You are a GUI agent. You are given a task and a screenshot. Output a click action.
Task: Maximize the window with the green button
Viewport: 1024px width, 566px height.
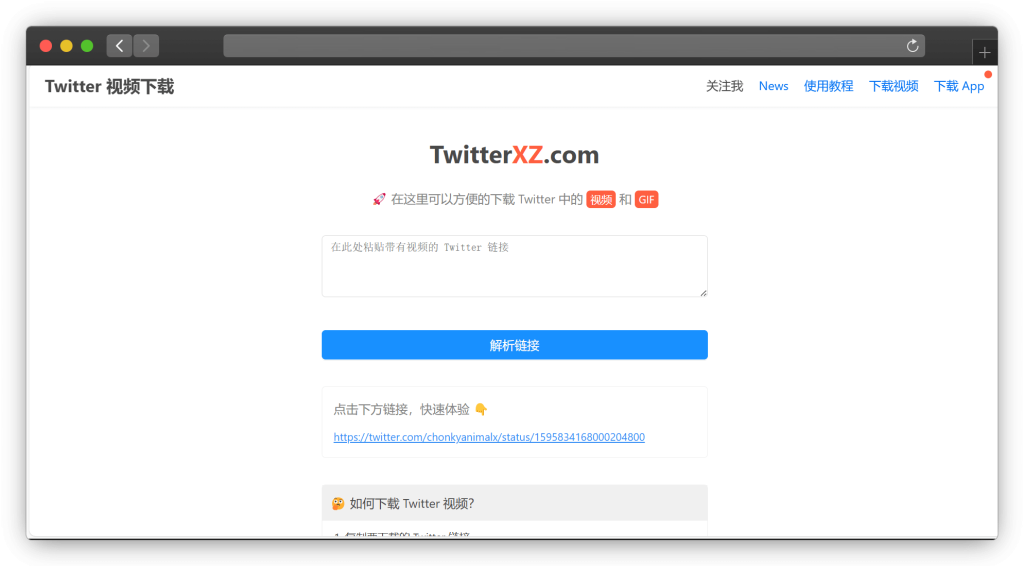coord(87,46)
